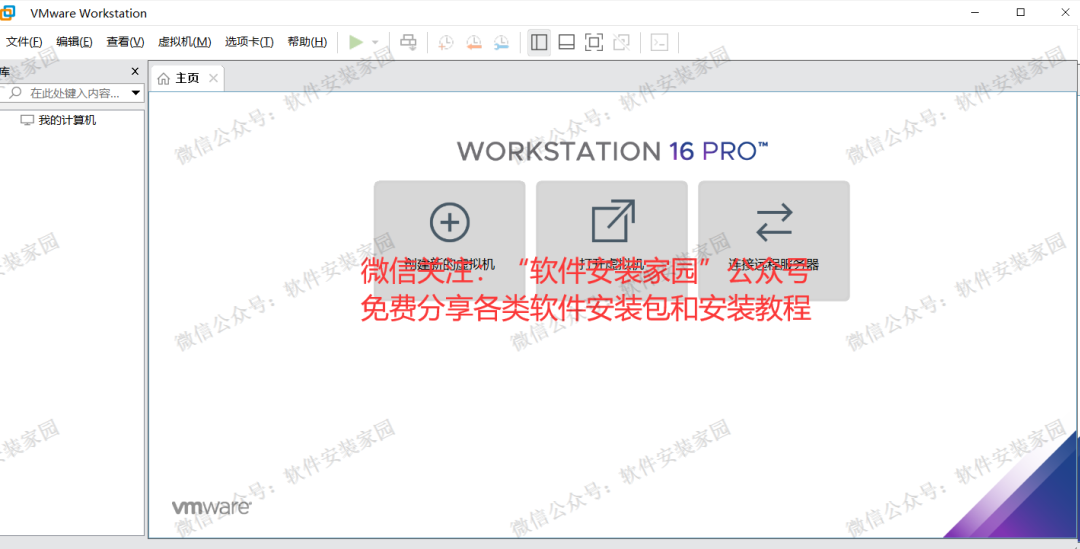
Task: Select 我的计算机 in the library tree
Action: click(68, 121)
